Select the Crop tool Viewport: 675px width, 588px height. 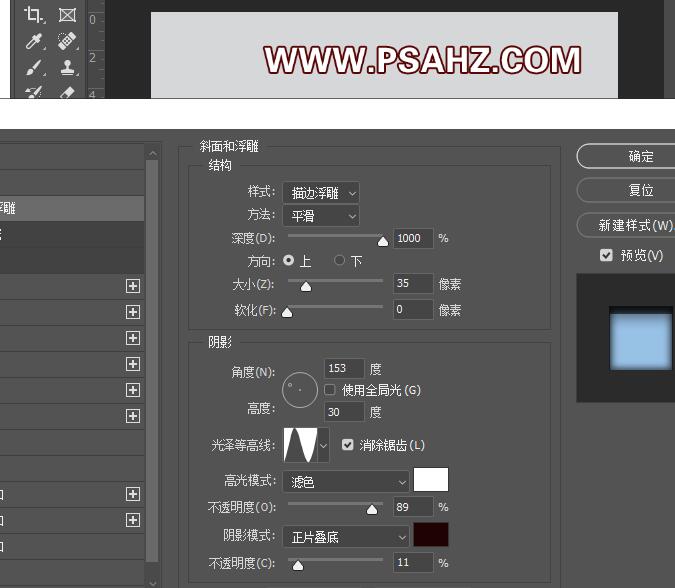[x=34, y=15]
